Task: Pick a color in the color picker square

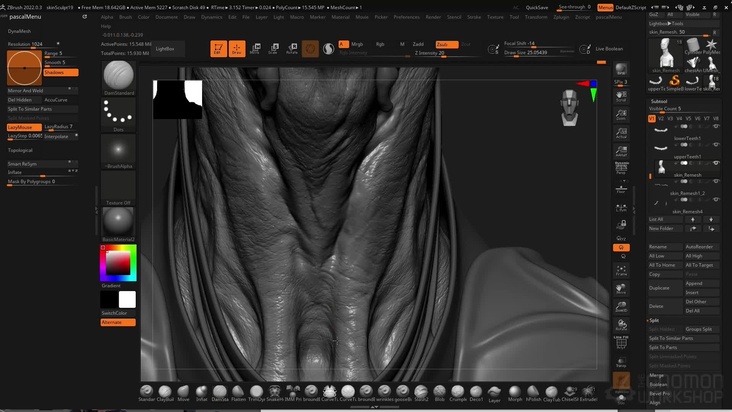Action: pyautogui.click(x=118, y=263)
